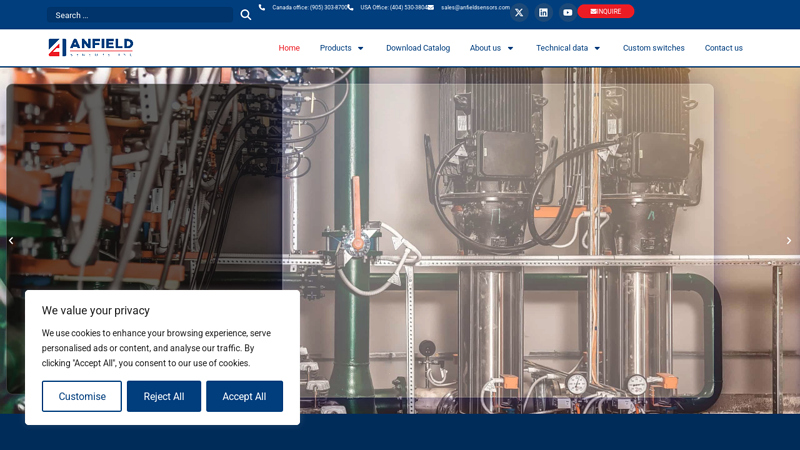Open the Contact us page
Screen dimensions: 800x450
click(x=723, y=48)
